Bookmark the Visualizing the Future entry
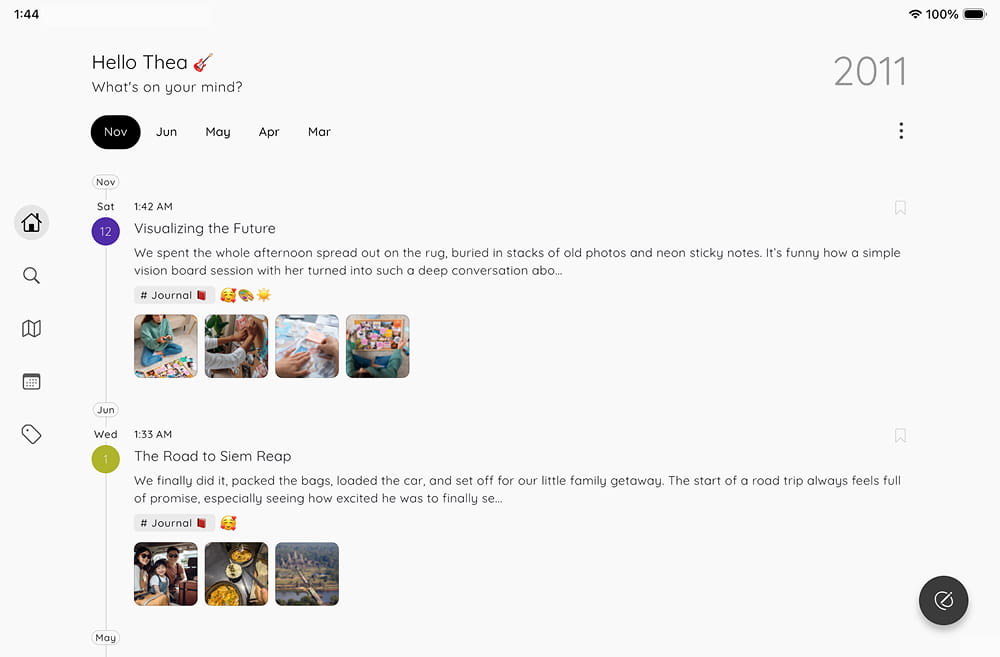 [900, 207]
